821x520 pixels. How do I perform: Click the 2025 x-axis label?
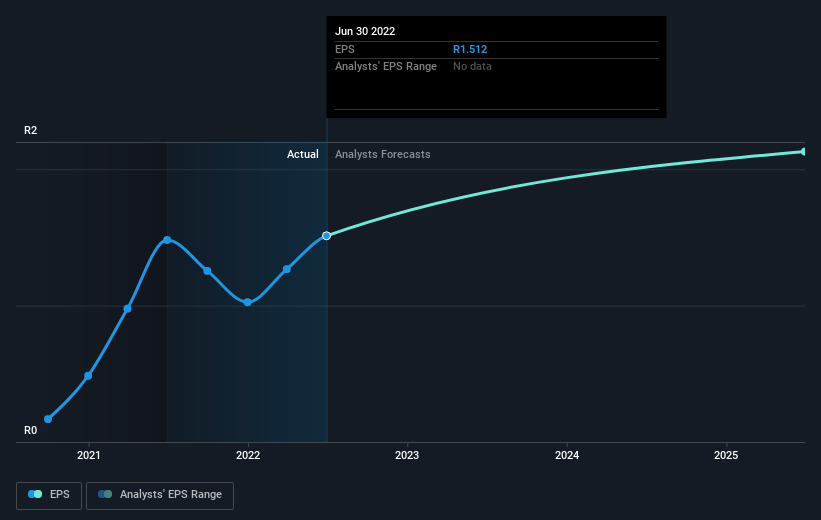click(x=726, y=455)
